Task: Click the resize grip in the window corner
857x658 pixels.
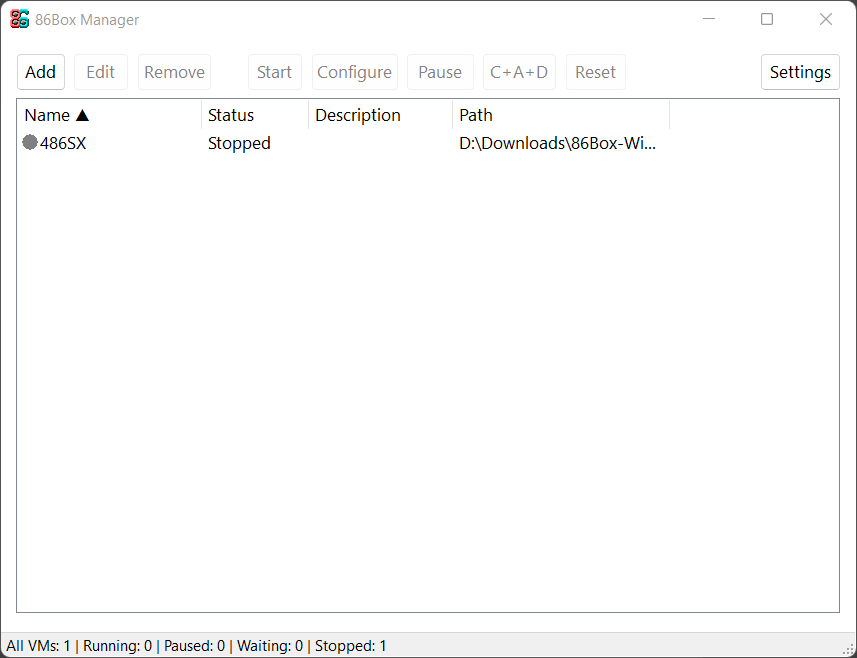Action: (848, 649)
